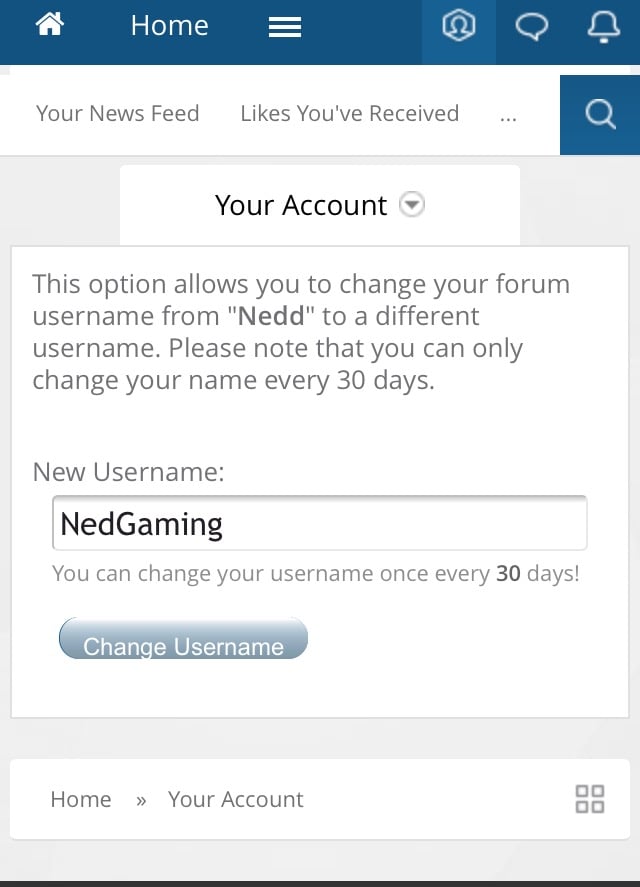This screenshot has width=640, height=887.
Task: Click the search magnifier icon
Action: point(600,114)
